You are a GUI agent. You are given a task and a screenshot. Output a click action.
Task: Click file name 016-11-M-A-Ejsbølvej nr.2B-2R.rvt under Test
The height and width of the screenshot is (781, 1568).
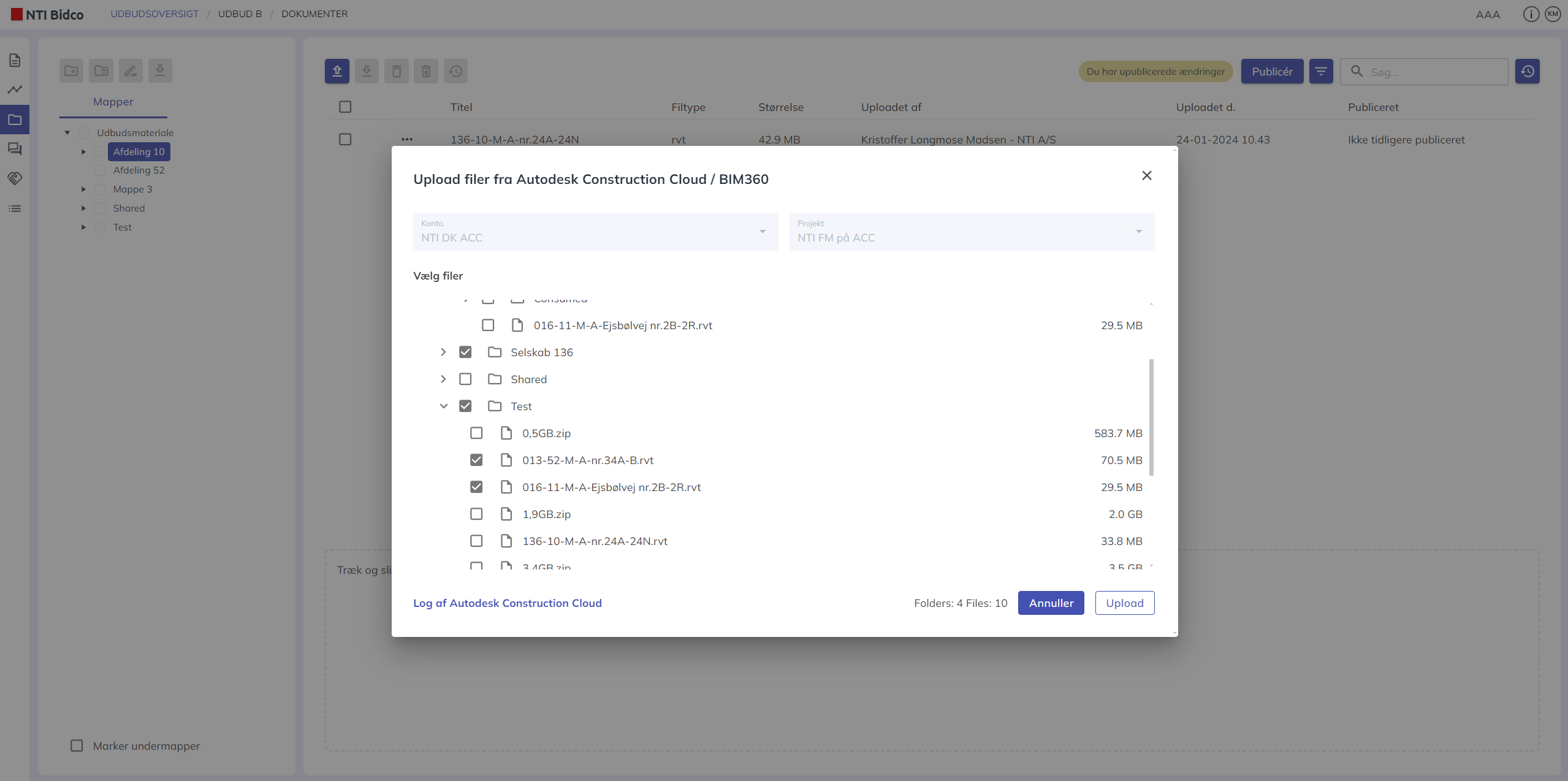(611, 487)
